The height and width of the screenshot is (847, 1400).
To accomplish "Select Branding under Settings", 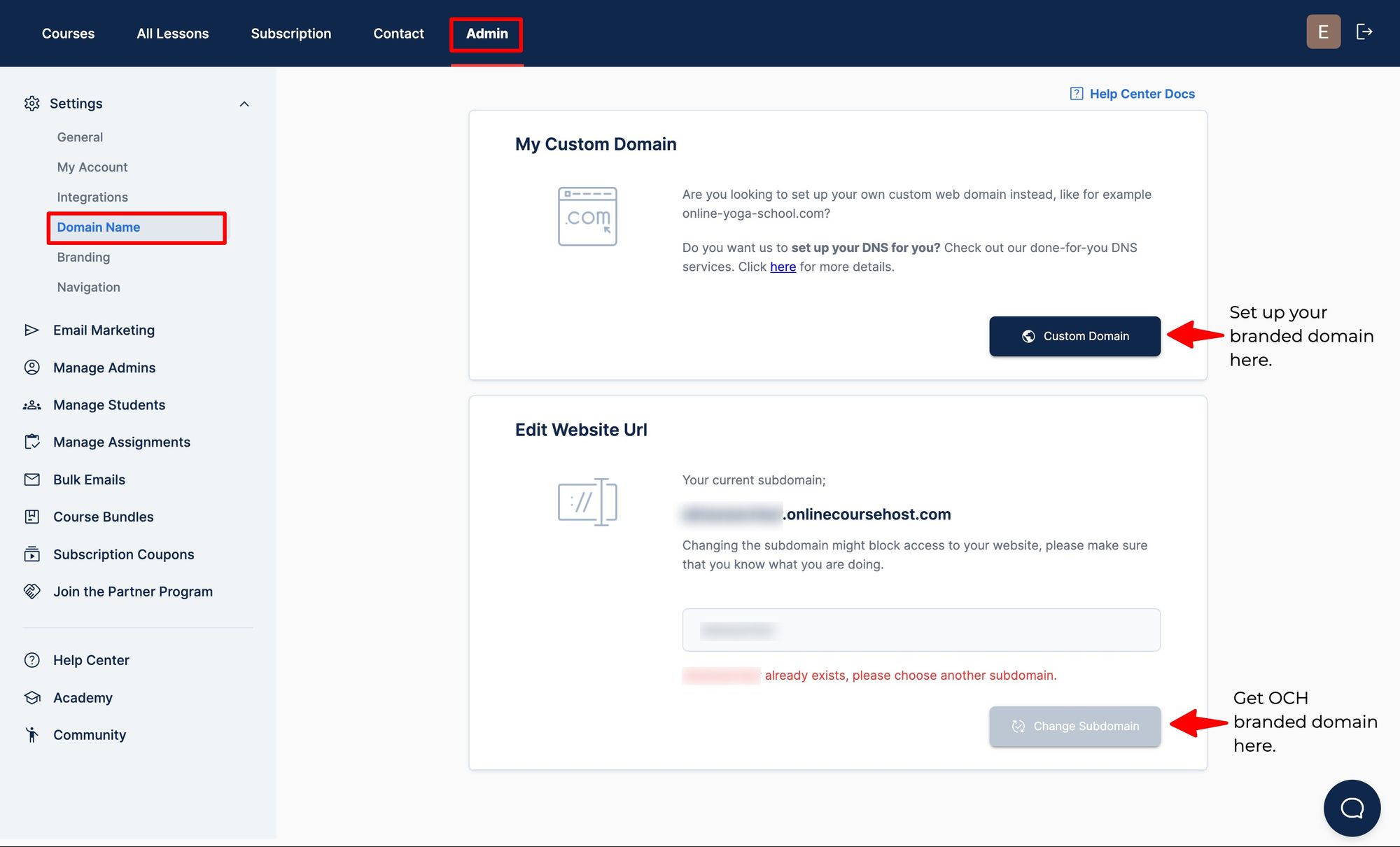I will (x=83, y=257).
